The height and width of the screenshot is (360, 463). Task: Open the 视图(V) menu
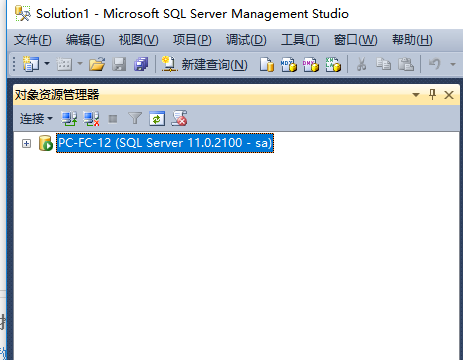point(138,40)
